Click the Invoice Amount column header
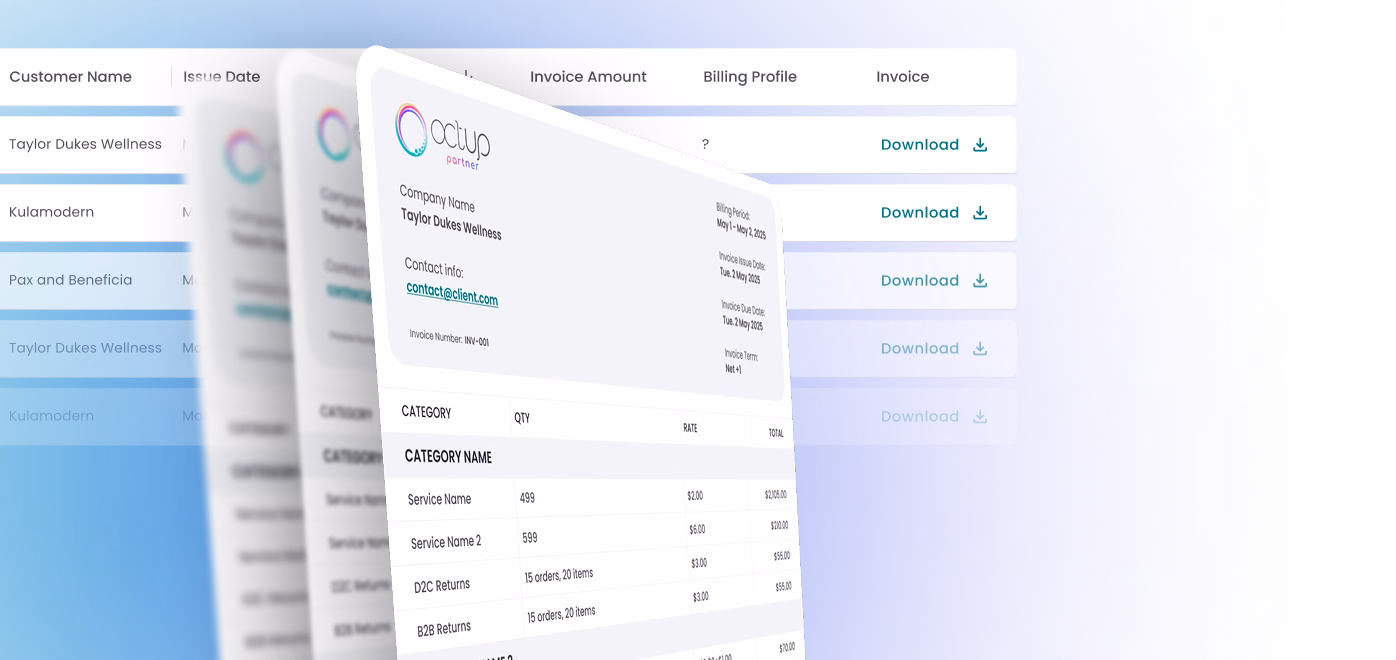The image size is (1396, 660). (588, 77)
